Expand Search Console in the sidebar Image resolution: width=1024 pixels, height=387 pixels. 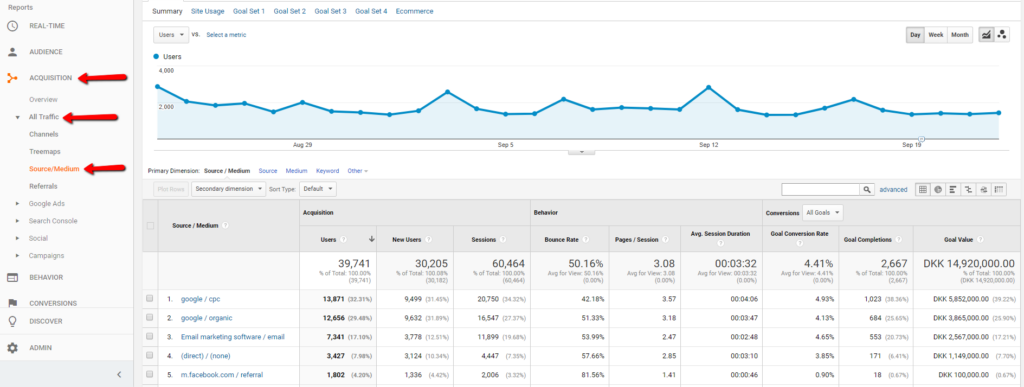[18, 221]
